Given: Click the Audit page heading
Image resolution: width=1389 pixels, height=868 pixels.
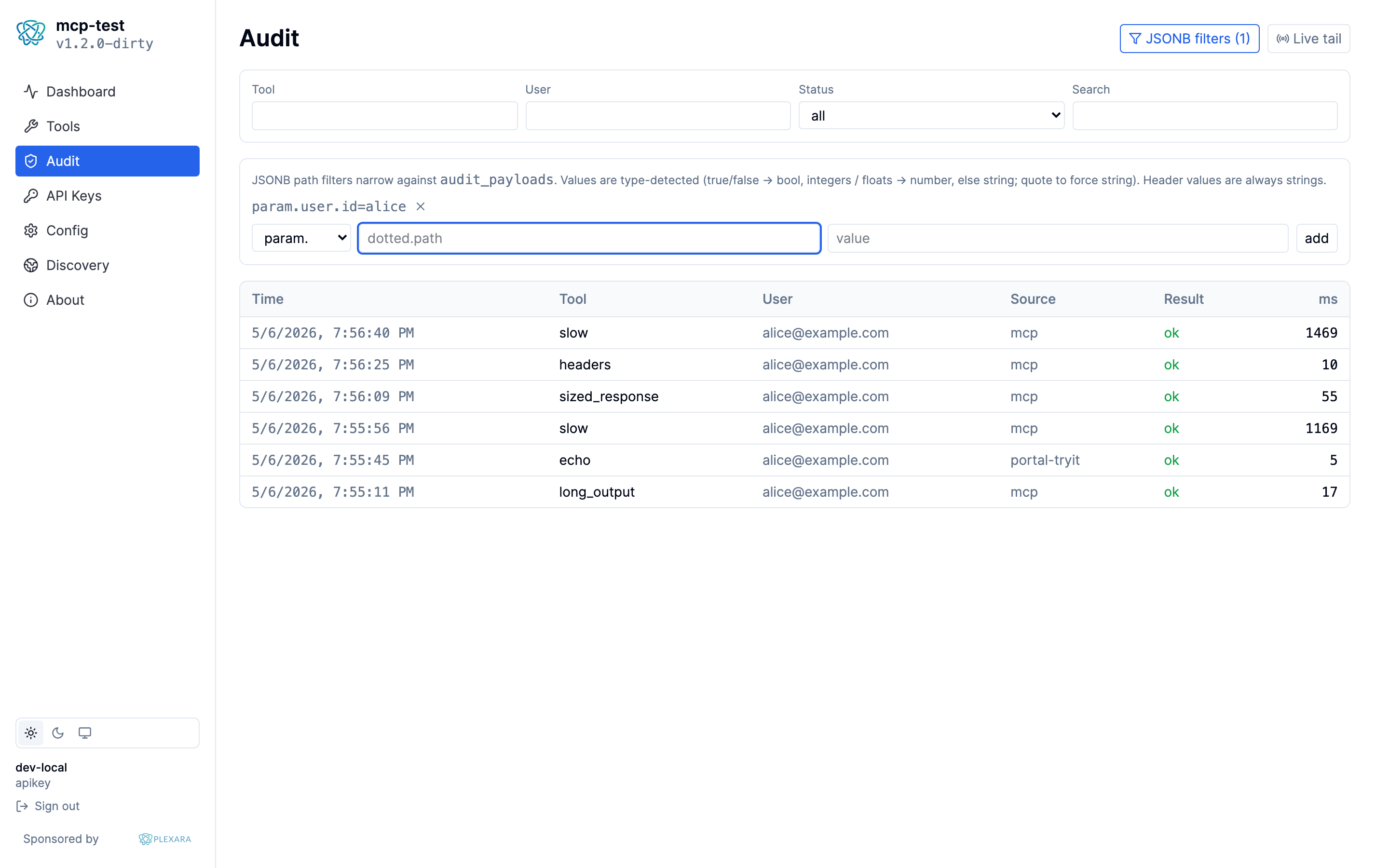Looking at the screenshot, I should pyautogui.click(x=269, y=38).
